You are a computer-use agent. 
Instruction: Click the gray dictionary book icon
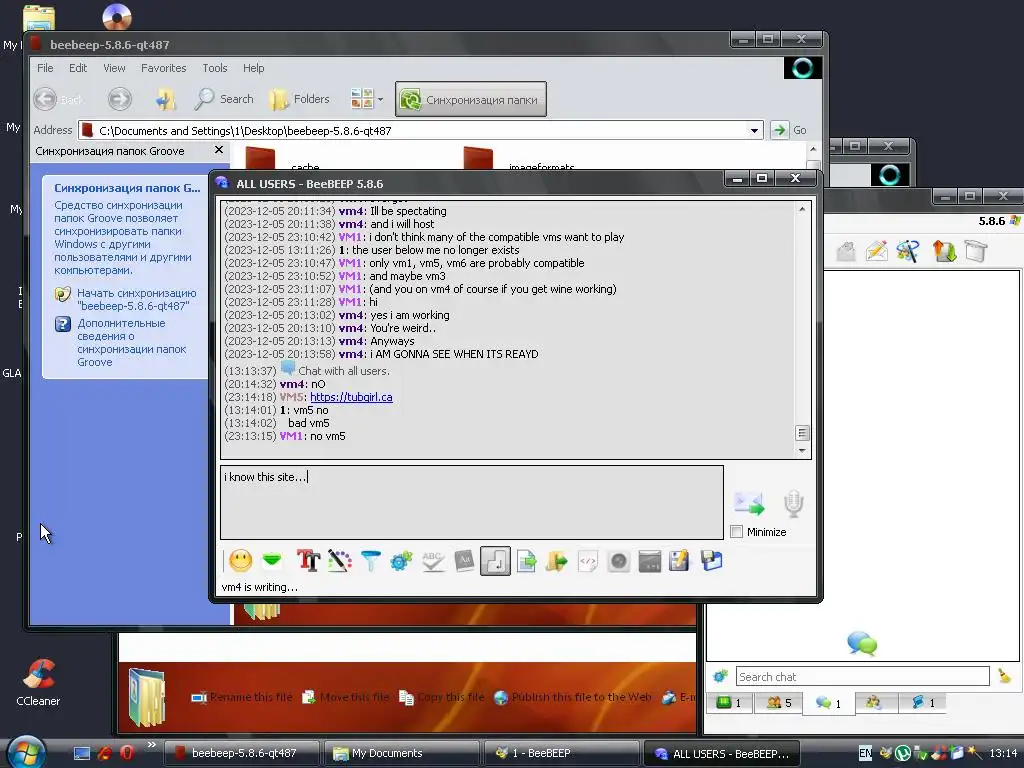pos(464,561)
